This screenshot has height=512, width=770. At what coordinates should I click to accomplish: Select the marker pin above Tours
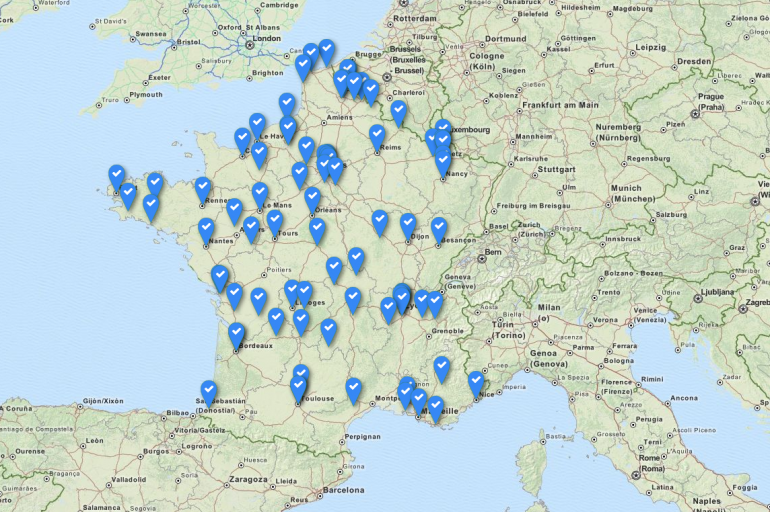(275, 221)
